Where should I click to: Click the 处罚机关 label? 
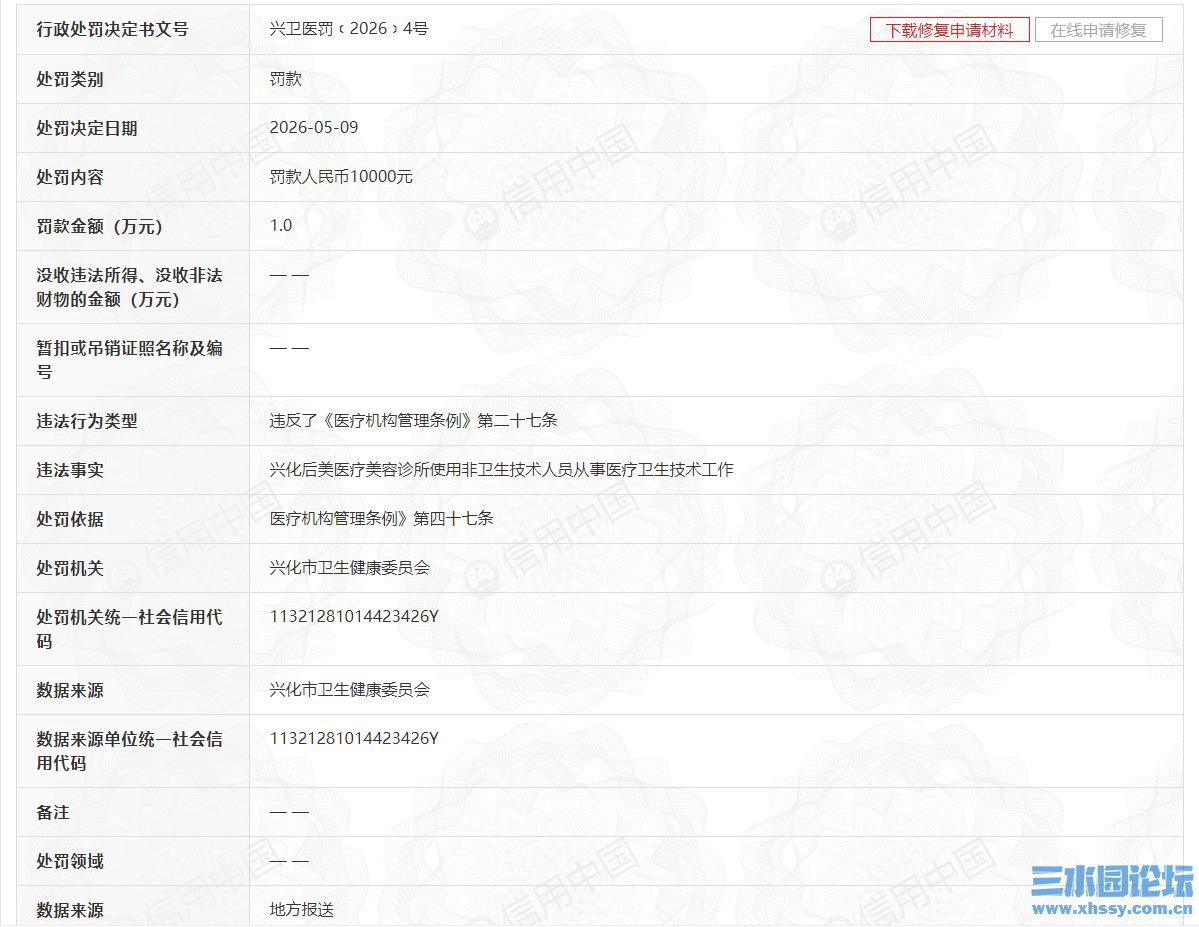pos(70,568)
